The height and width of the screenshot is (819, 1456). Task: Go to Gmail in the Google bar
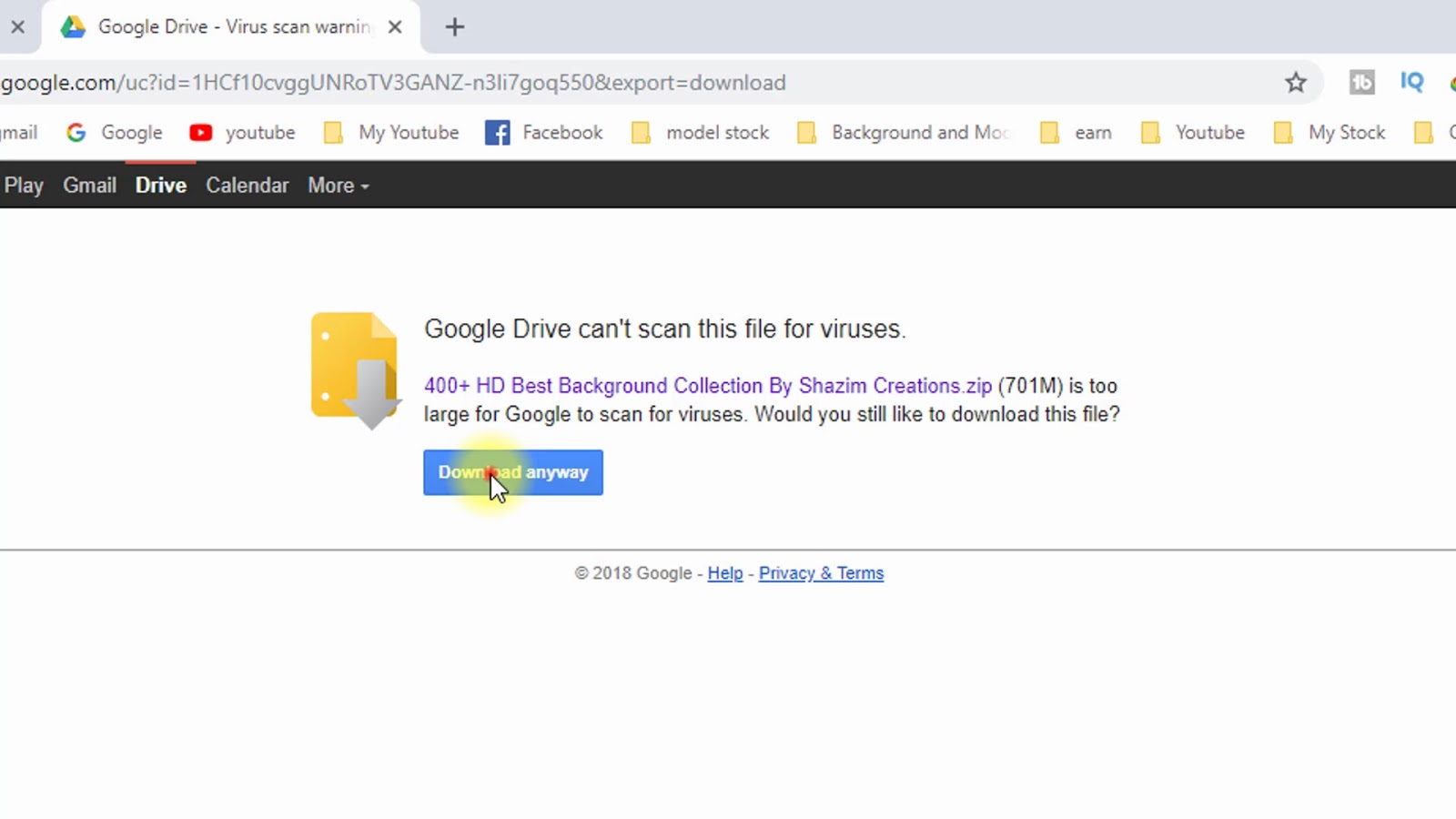[89, 186]
